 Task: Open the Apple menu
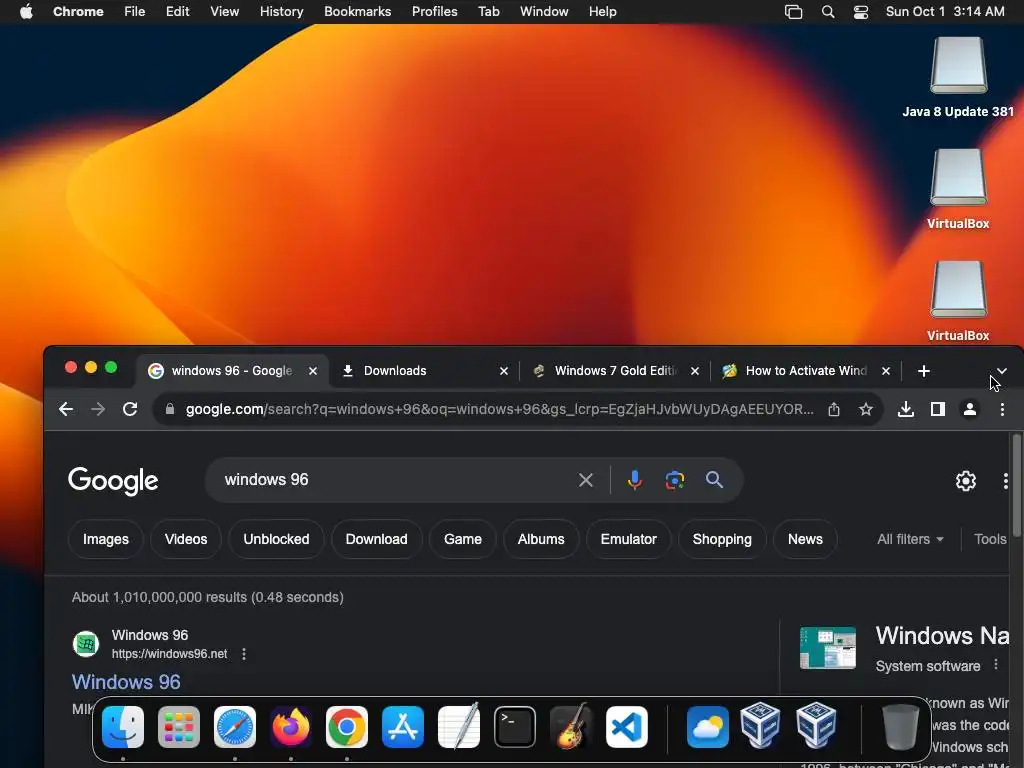pos(26,12)
